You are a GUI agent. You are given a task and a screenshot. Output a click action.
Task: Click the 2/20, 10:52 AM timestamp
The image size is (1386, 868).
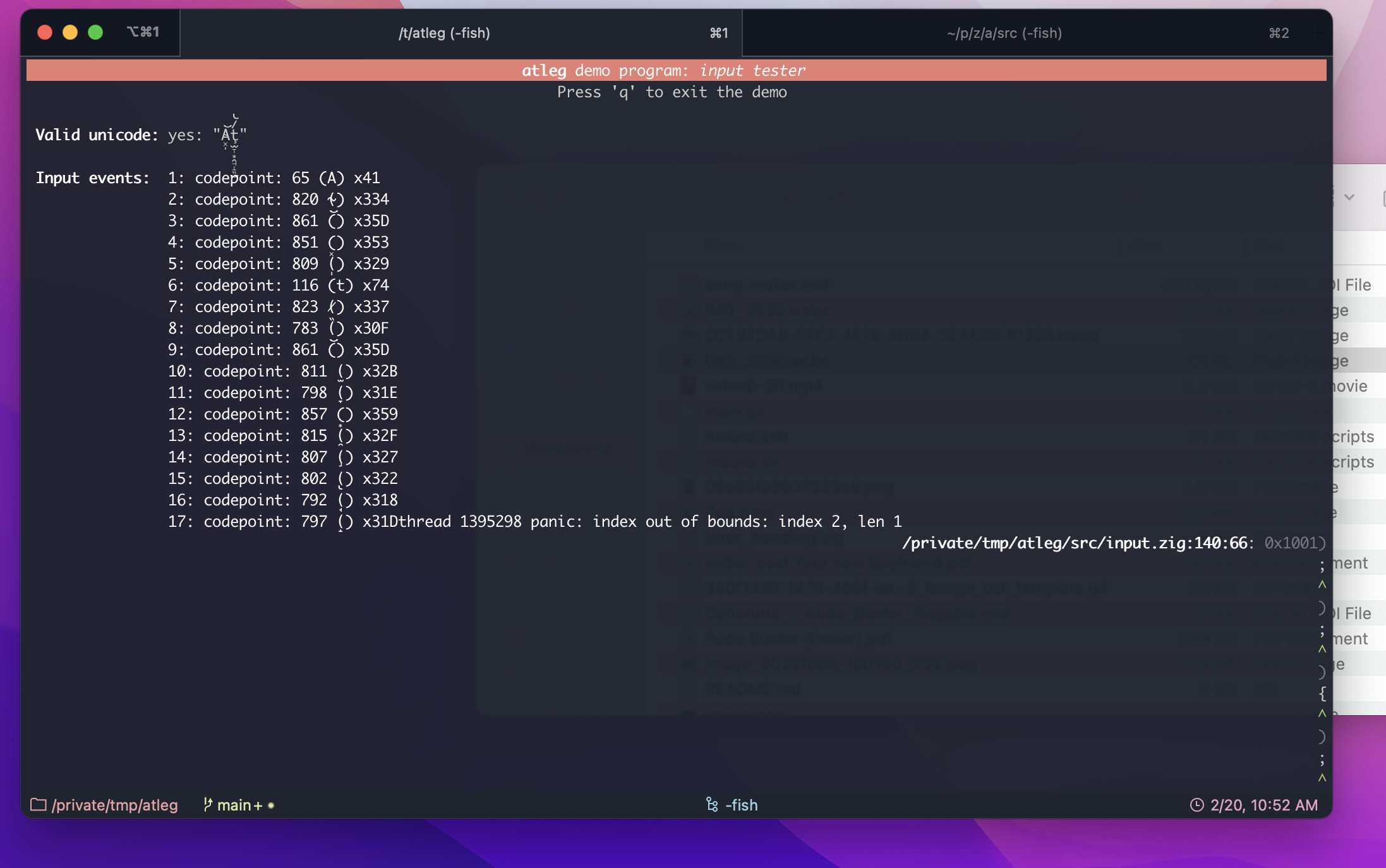click(x=1264, y=805)
